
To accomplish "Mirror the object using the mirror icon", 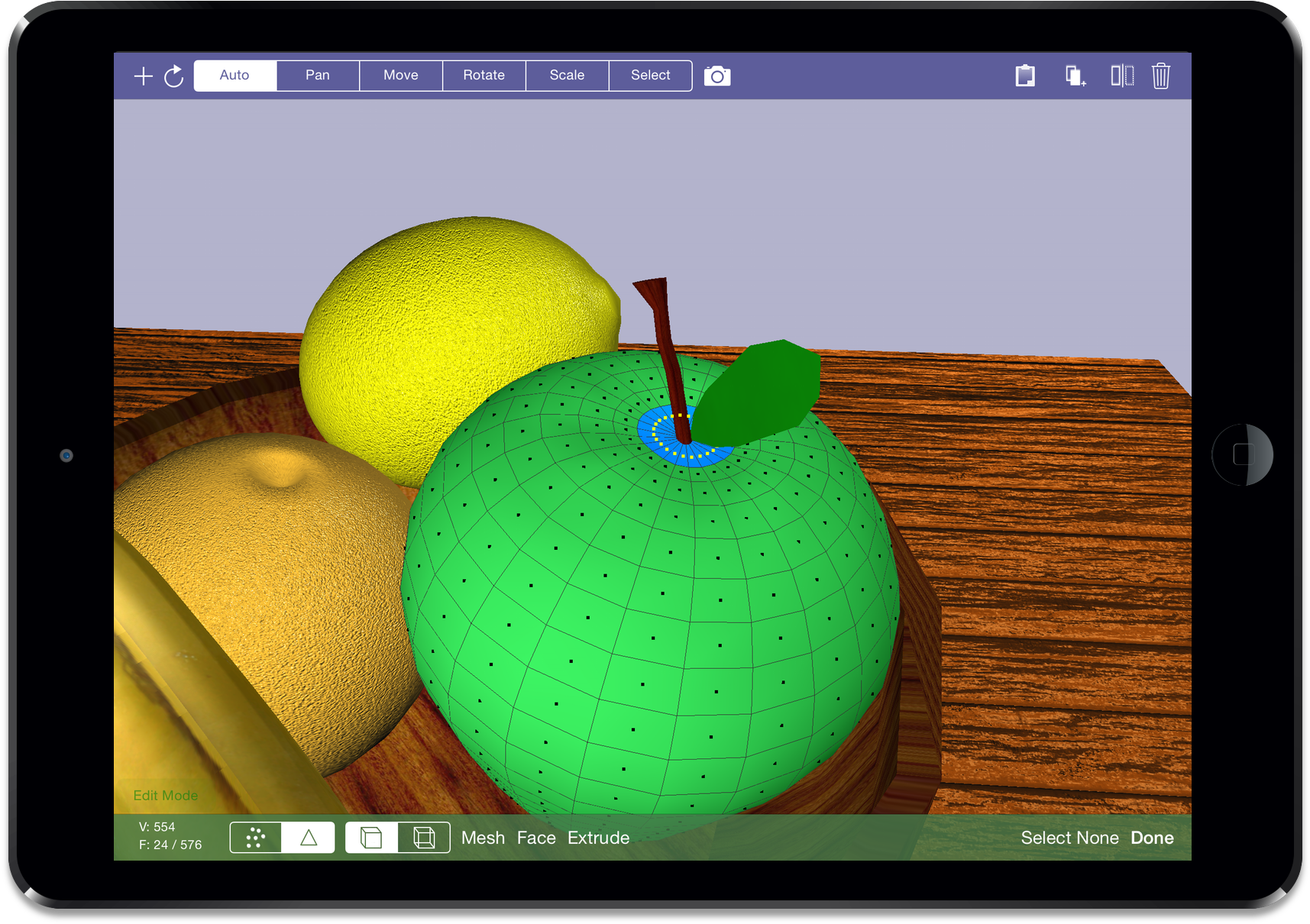I will tap(1122, 76).
